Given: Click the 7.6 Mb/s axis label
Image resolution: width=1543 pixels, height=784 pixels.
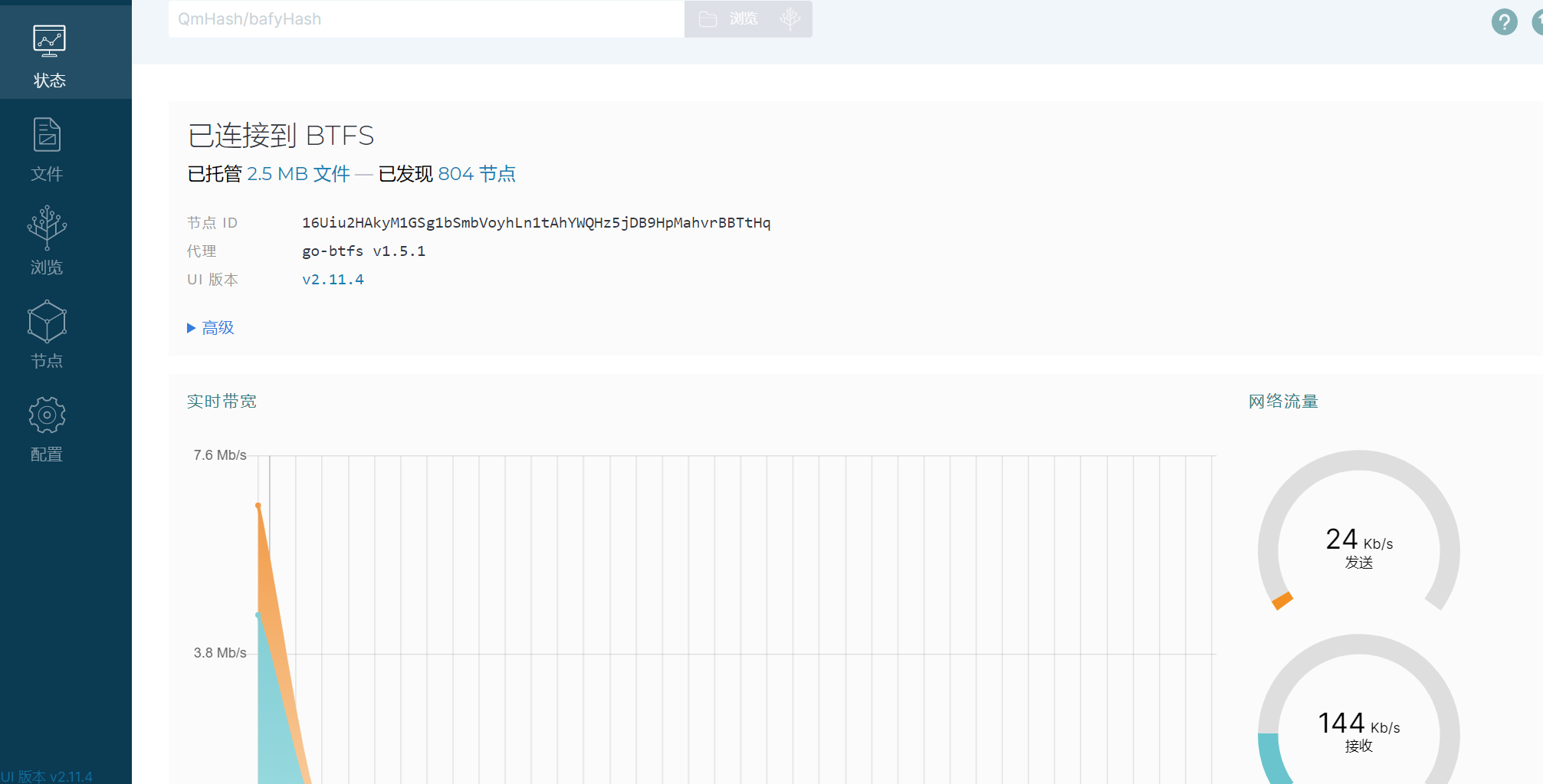Looking at the screenshot, I should (220, 455).
